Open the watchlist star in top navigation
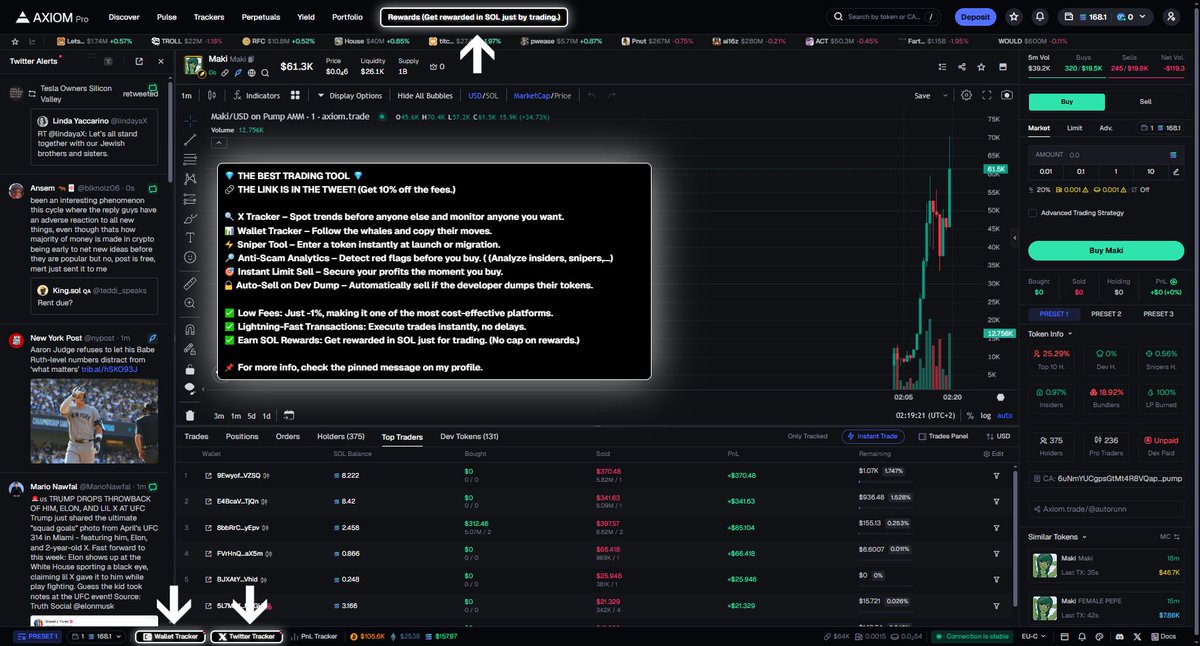The height and width of the screenshot is (646, 1200). (x=1015, y=17)
